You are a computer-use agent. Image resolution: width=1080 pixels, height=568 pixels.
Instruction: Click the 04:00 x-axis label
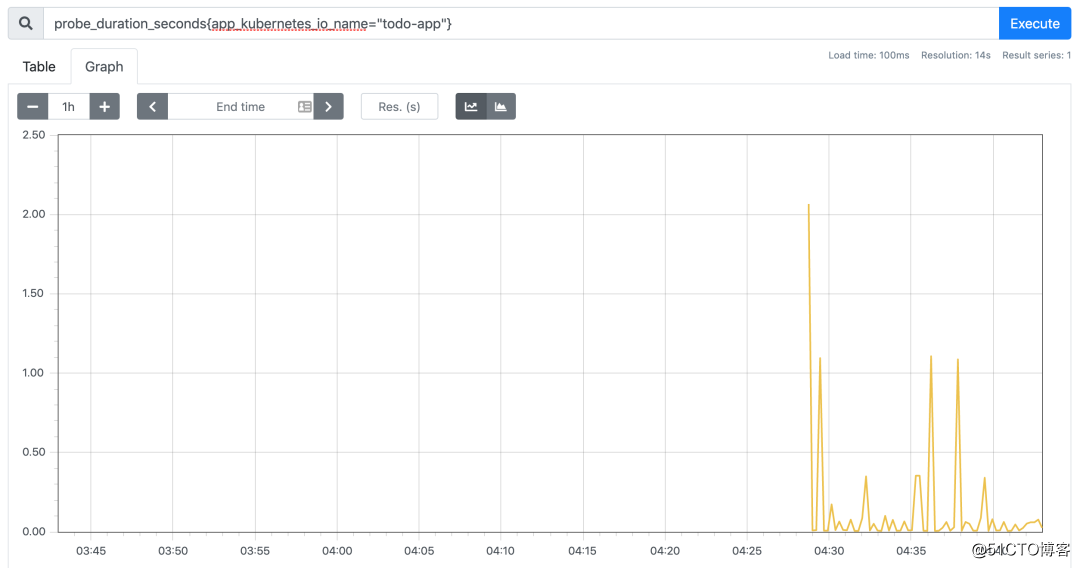[337, 551]
